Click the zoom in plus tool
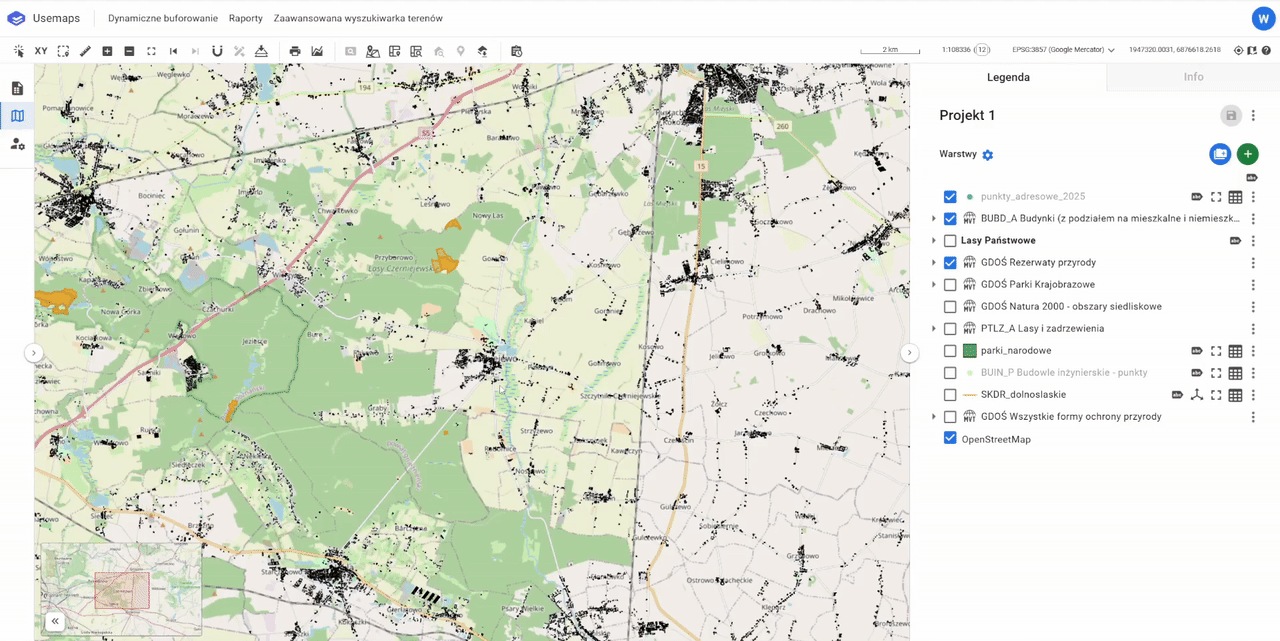1280x641 pixels. click(107, 51)
